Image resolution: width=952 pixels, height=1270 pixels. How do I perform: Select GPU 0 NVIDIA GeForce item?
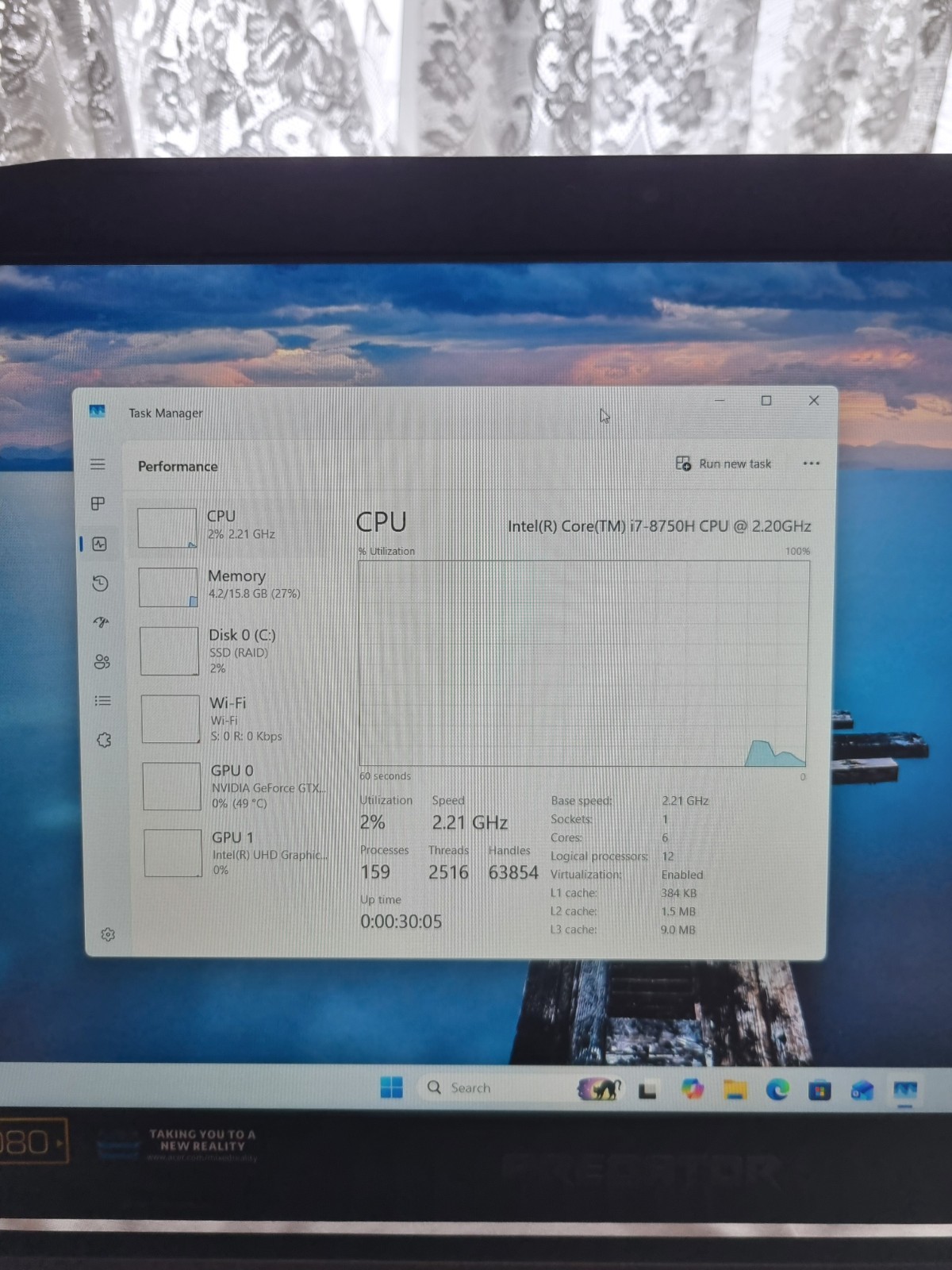238,787
